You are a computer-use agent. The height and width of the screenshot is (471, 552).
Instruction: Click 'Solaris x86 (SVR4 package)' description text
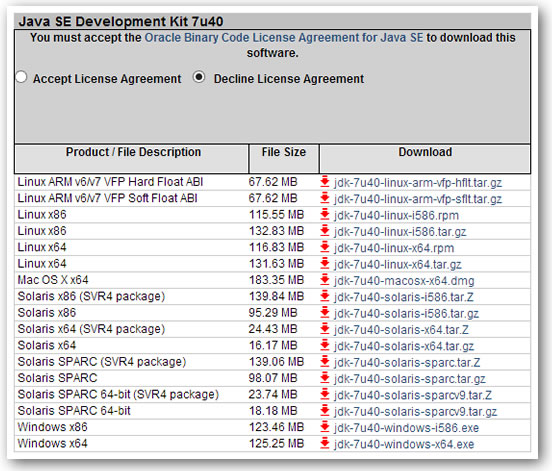[91, 296]
